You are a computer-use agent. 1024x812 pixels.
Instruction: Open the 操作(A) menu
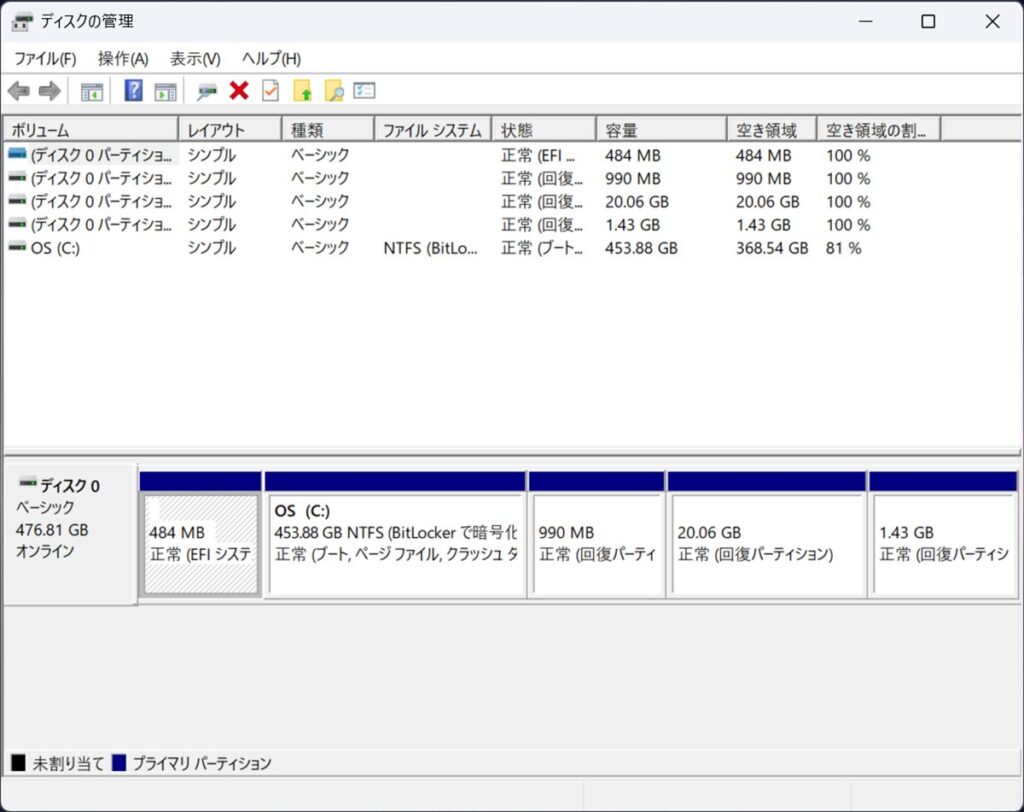(x=123, y=59)
